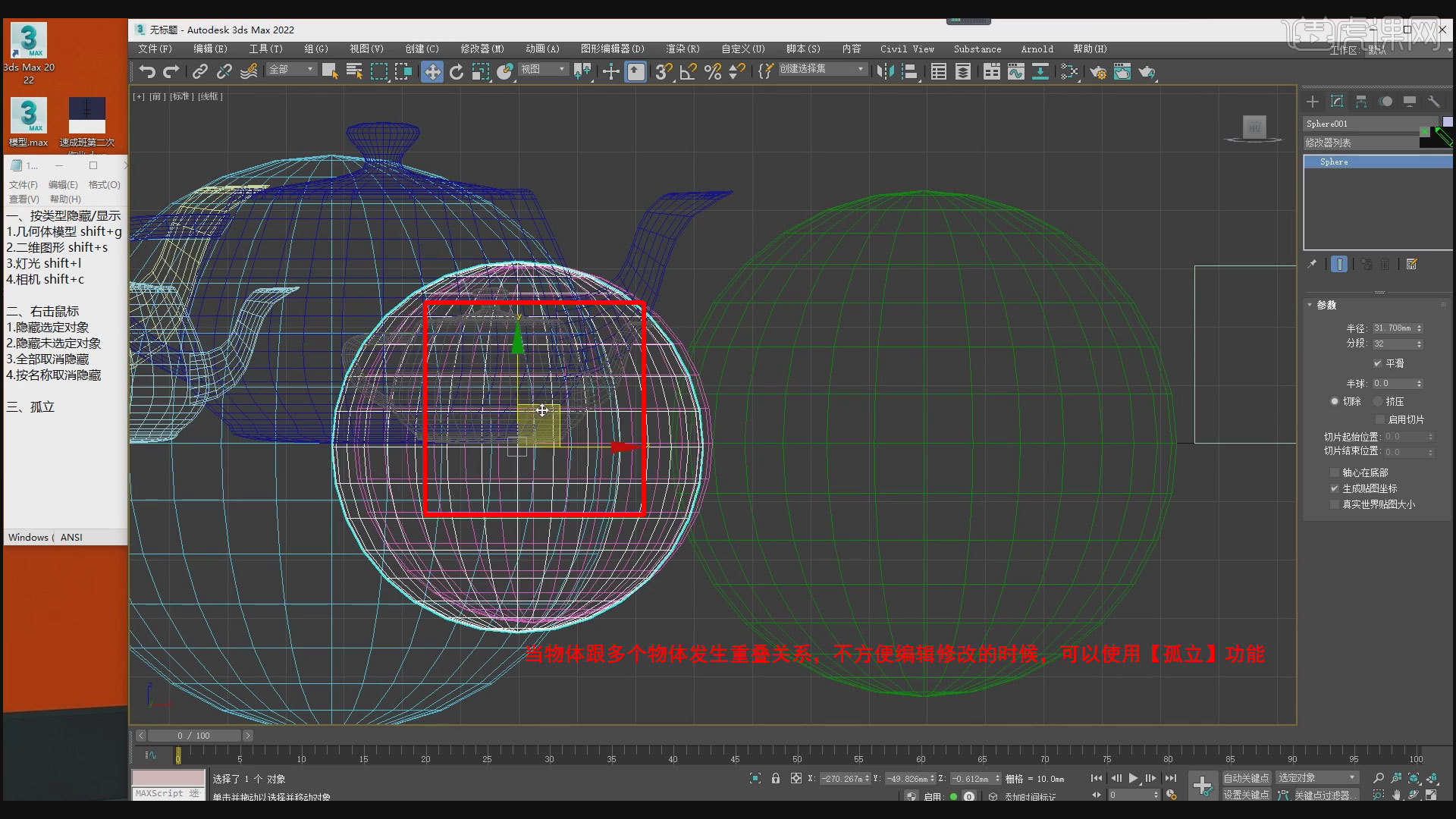
Task: Enable the 平滑 checkbox in Sphere parameters
Action: pos(1379,362)
